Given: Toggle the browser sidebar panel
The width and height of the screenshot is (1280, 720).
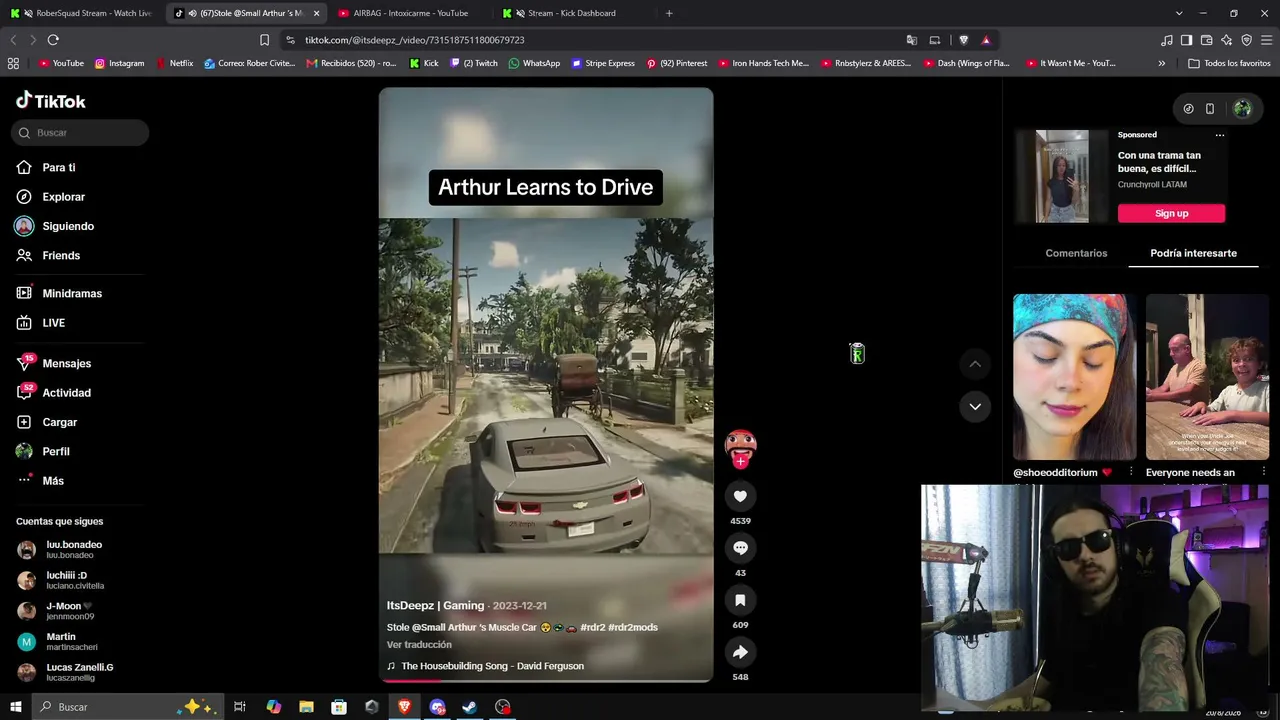Looking at the screenshot, I should 1186,40.
